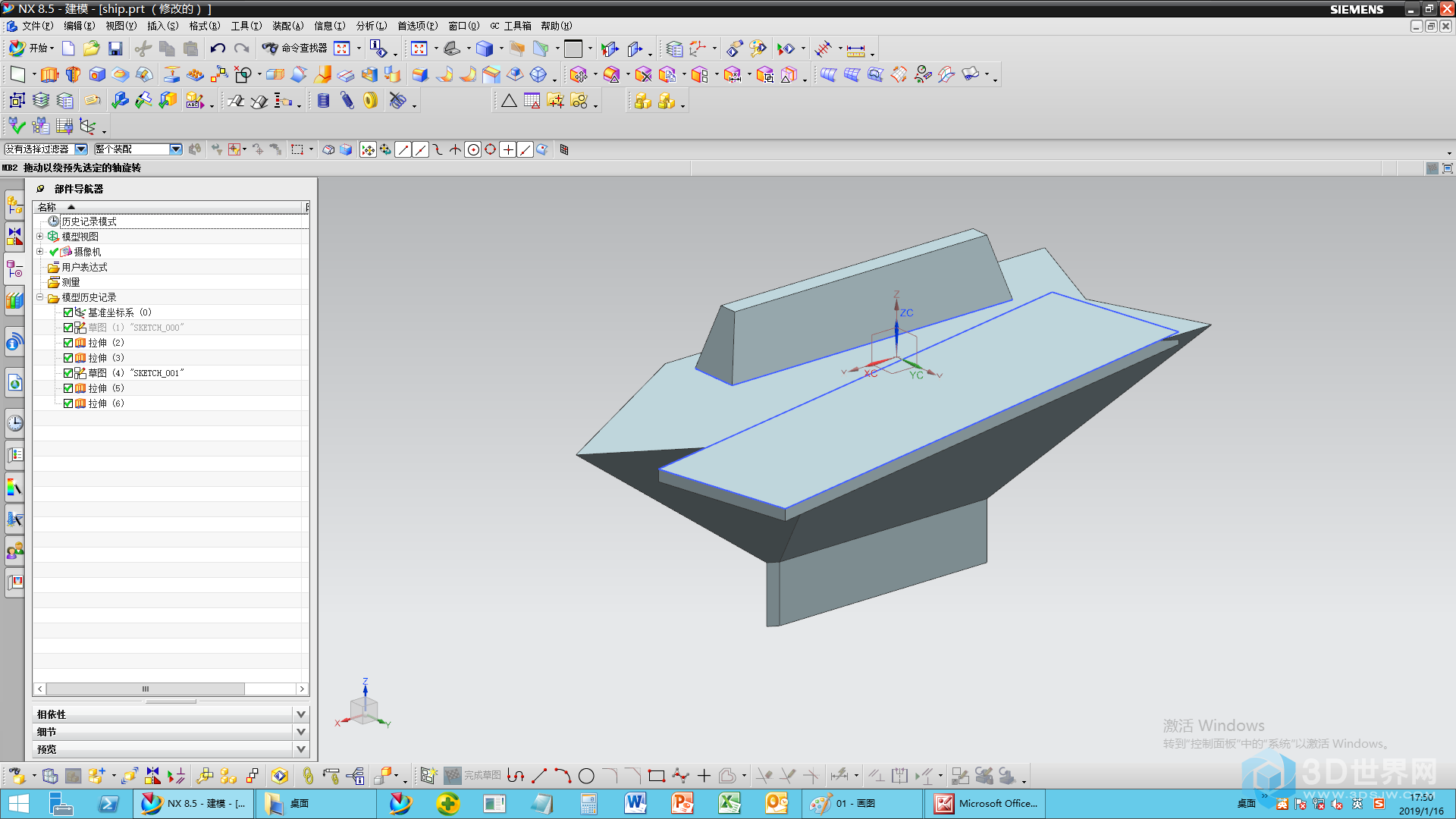Select 用户表达式 in the part navigator
The width and height of the screenshot is (1456, 819).
click(x=84, y=267)
